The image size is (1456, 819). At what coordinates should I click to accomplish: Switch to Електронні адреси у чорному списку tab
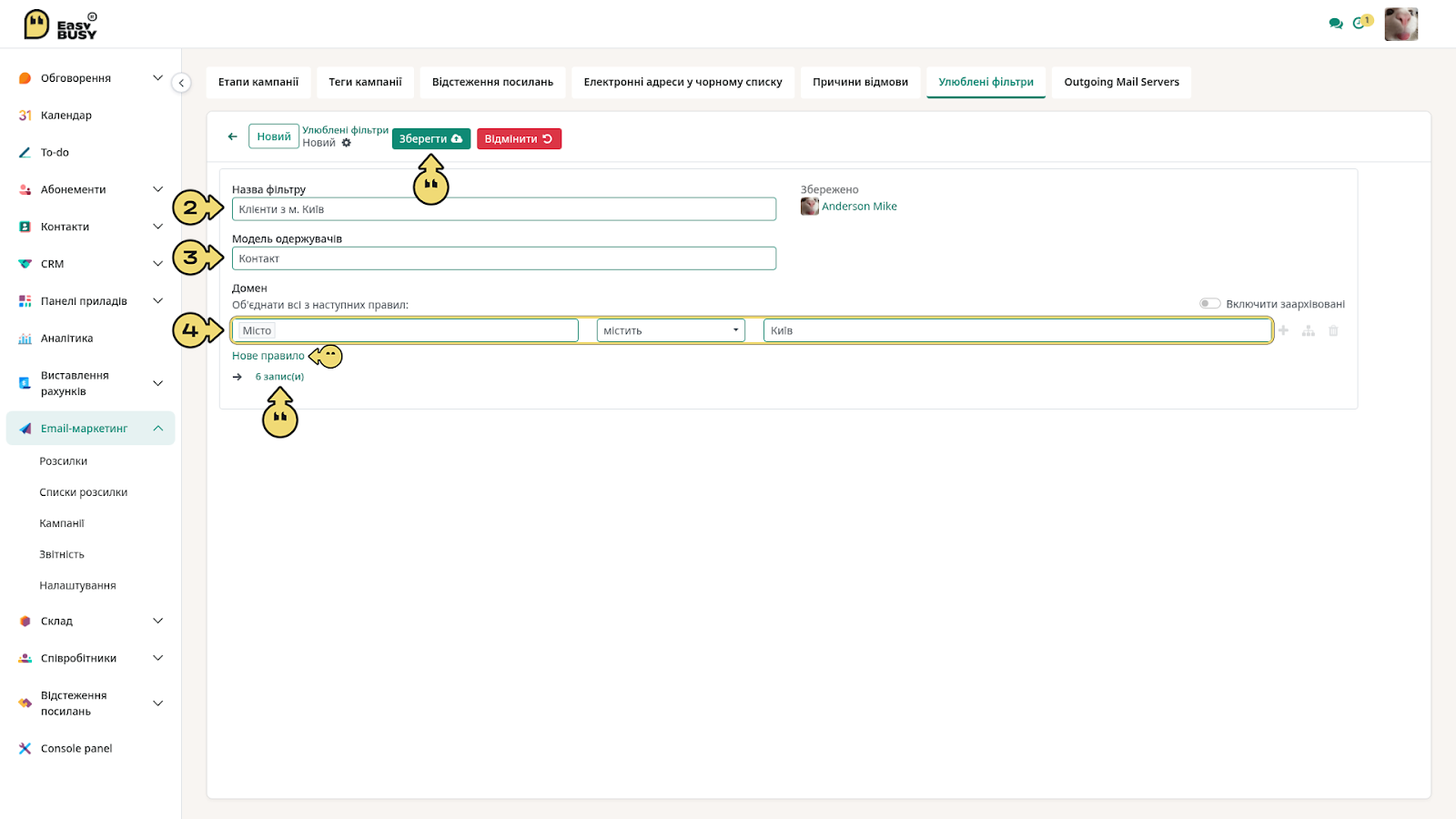[x=682, y=82]
